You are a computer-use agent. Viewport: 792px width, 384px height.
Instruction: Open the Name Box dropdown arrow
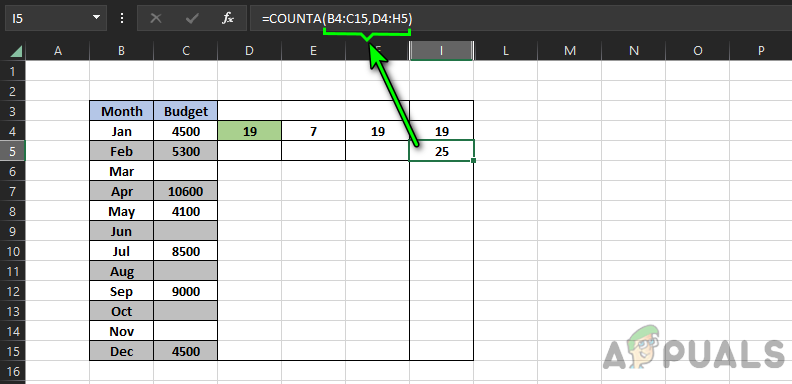click(x=96, y=18)
